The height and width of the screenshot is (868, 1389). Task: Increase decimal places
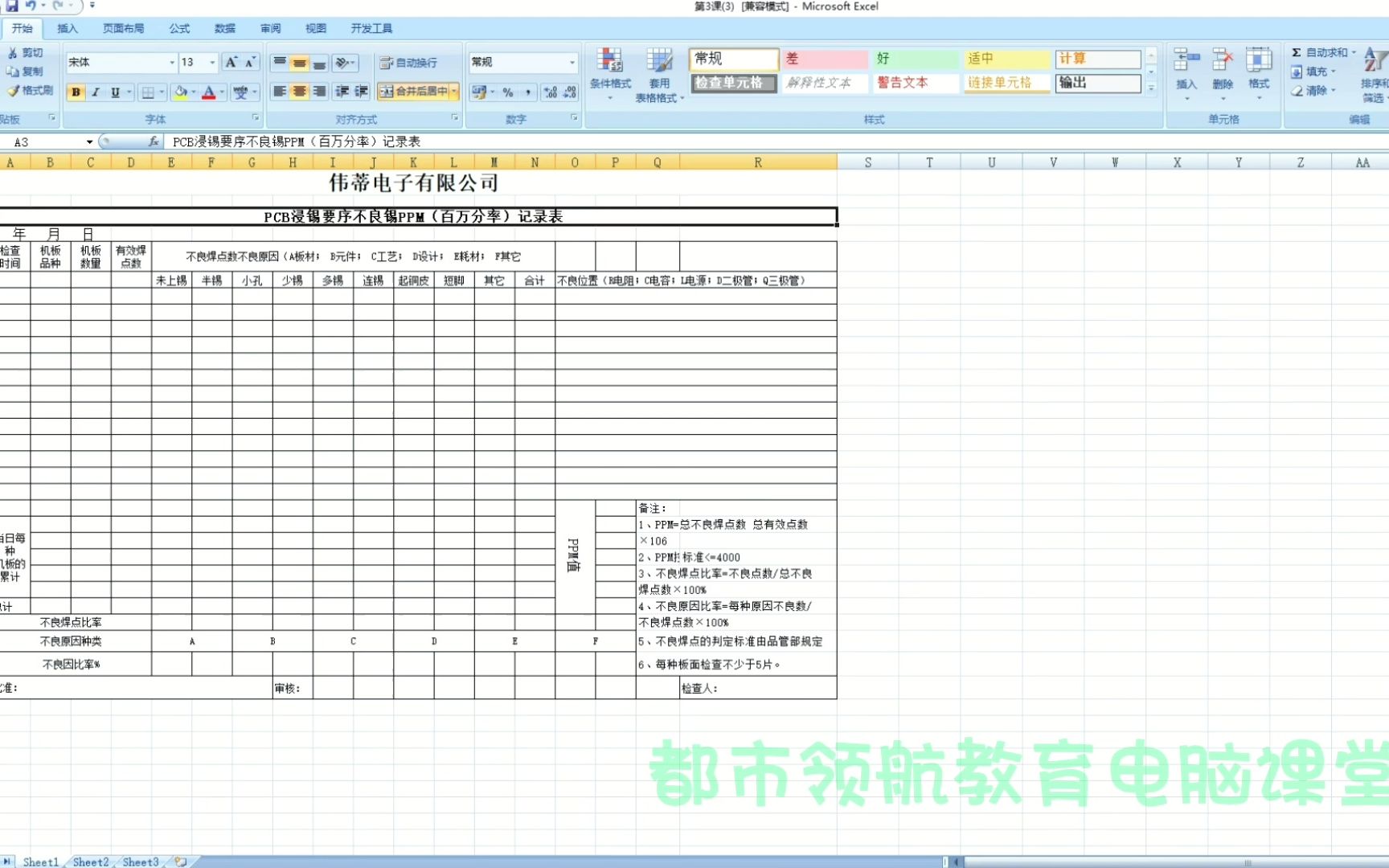tap(551, 92)
